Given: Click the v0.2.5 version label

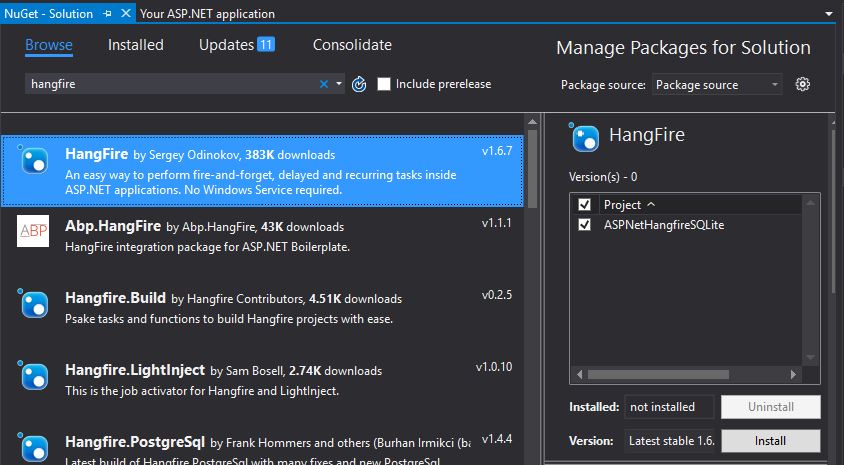Looking at the screenshot, I should [x=497, y=295].
